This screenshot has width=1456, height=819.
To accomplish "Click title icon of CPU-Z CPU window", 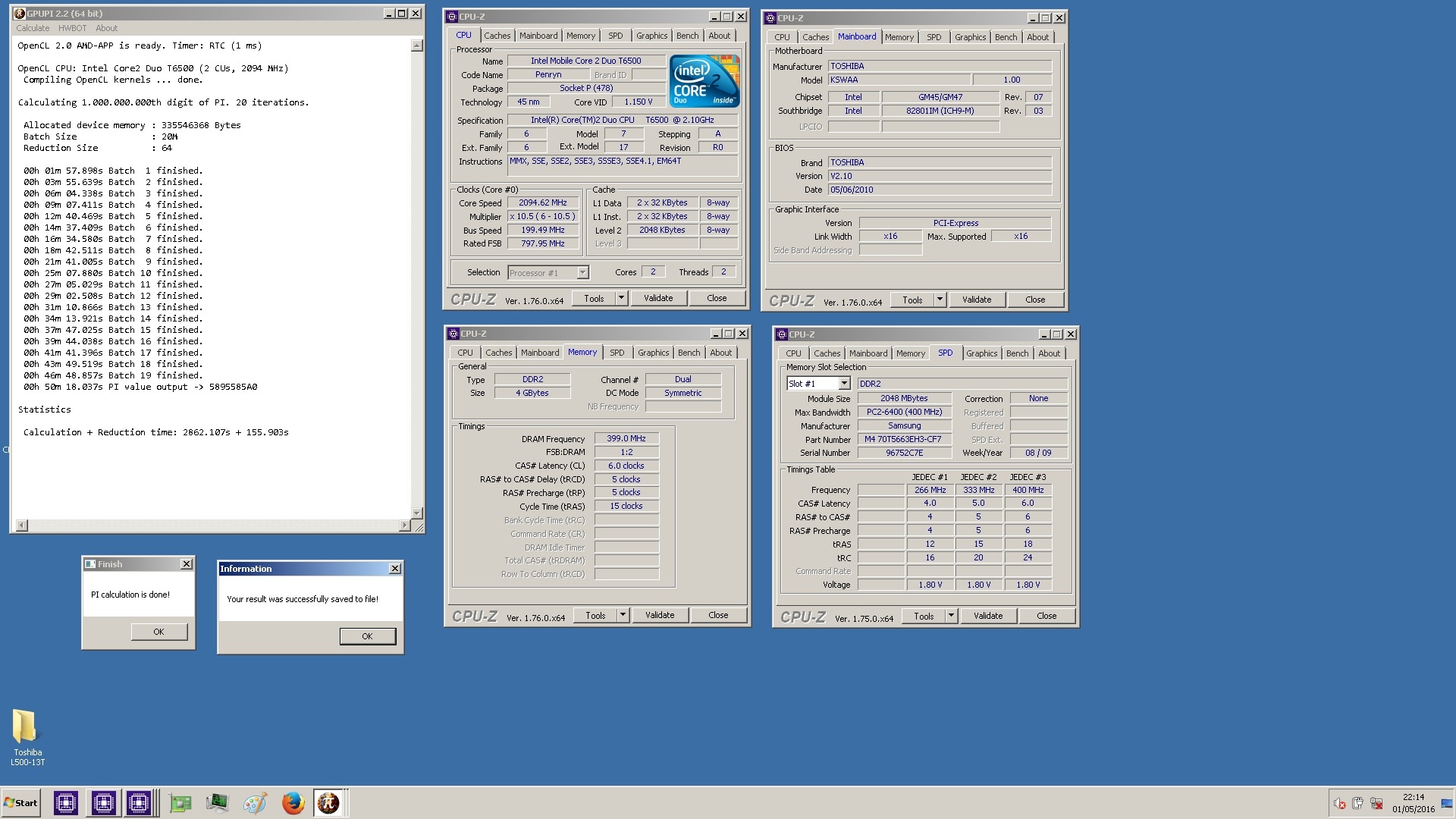I will point(452,17).
